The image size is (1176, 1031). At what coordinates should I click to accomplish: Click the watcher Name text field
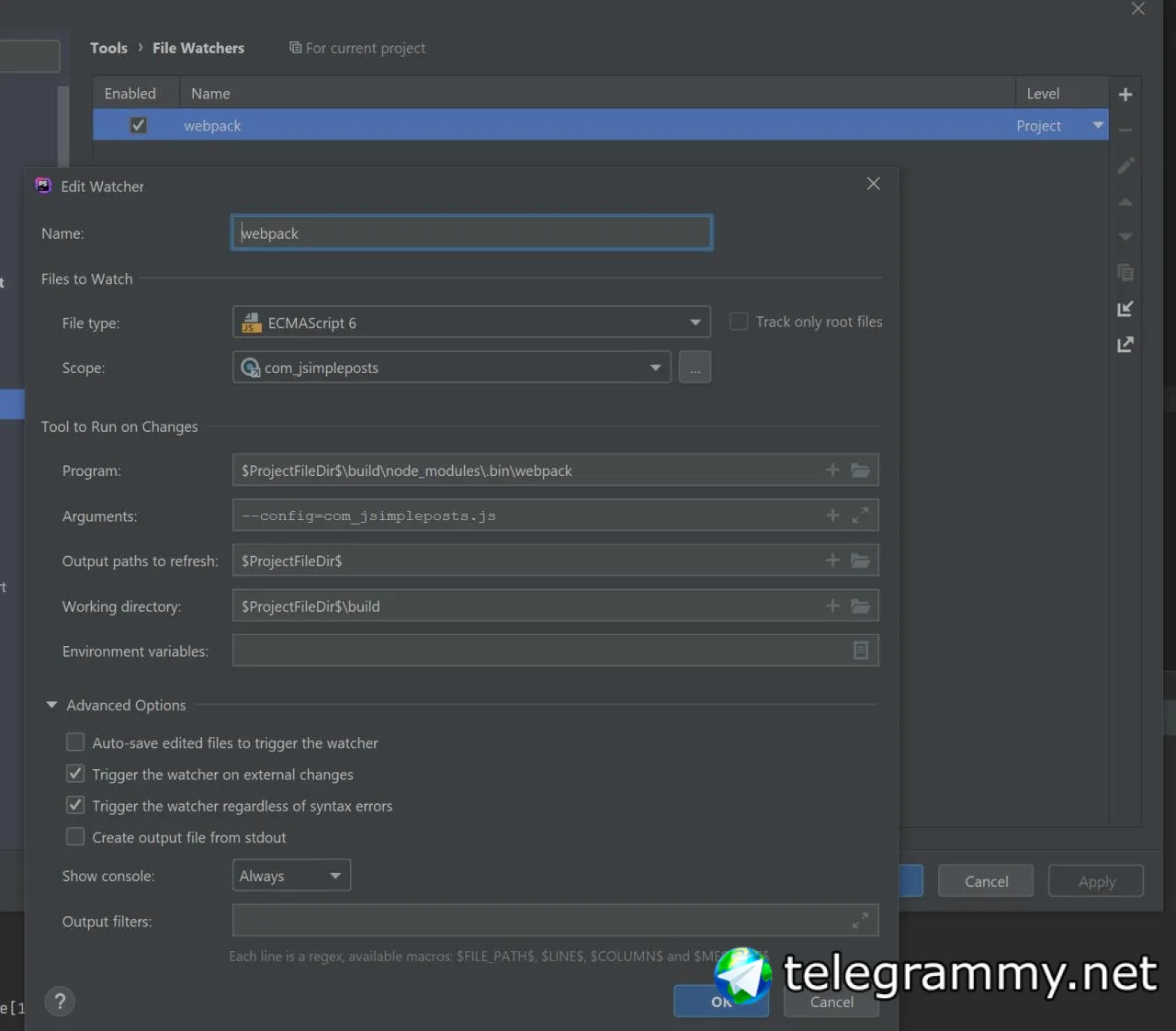471,233
